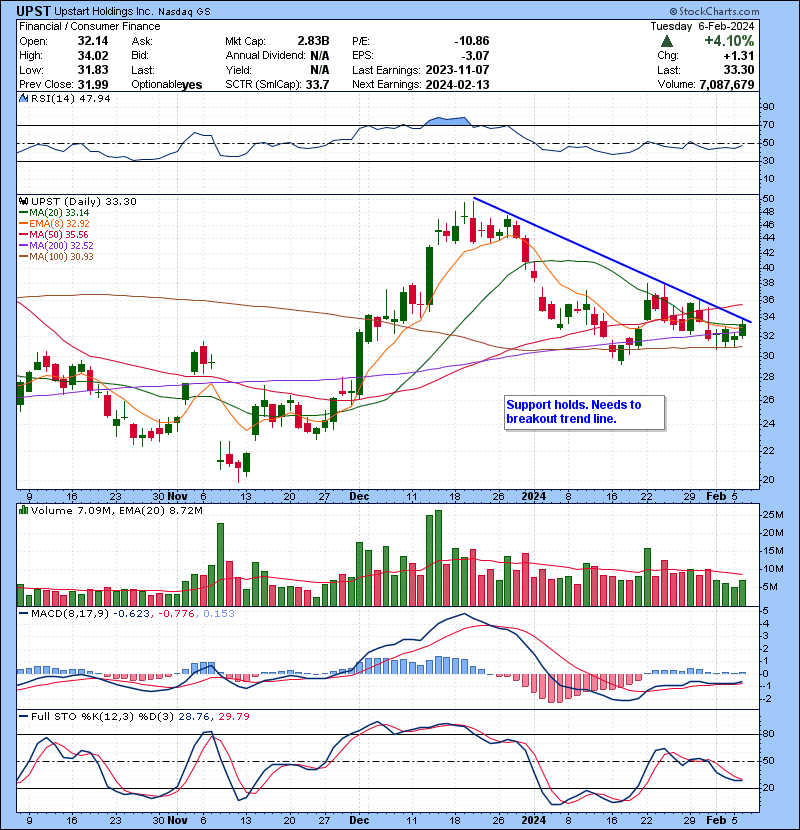Click the Nov label on price chart axis
800x830 pixels.
point(177,497)
